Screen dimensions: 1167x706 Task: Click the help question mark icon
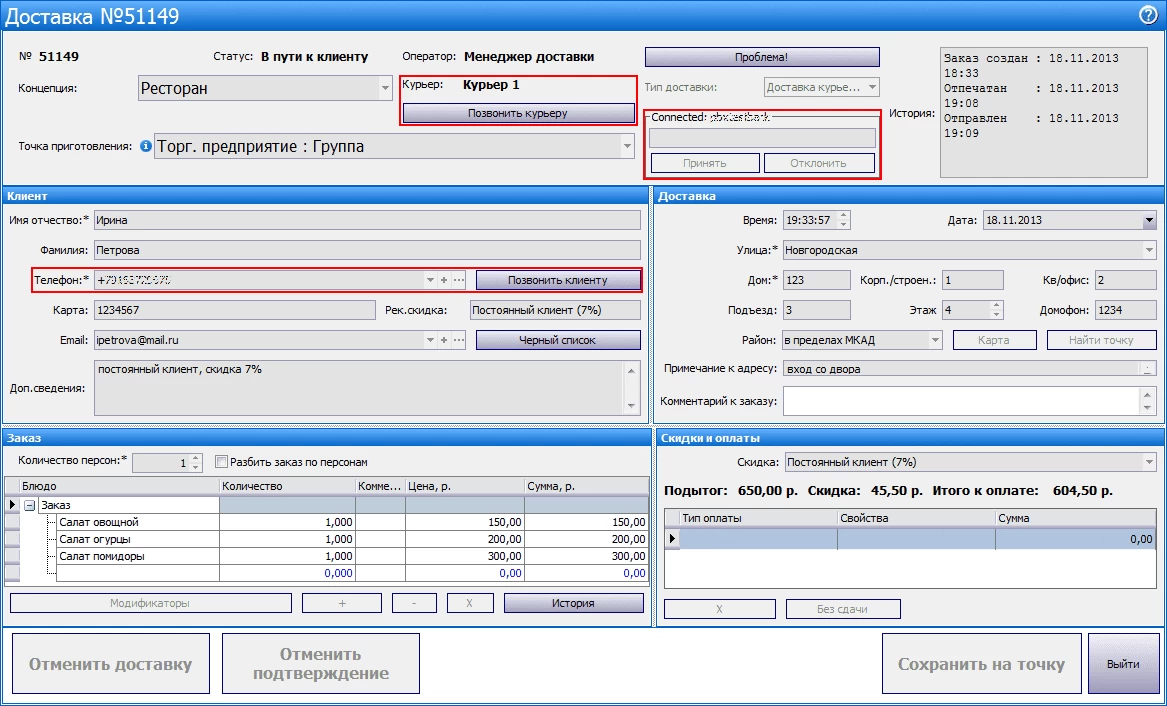1147,14
